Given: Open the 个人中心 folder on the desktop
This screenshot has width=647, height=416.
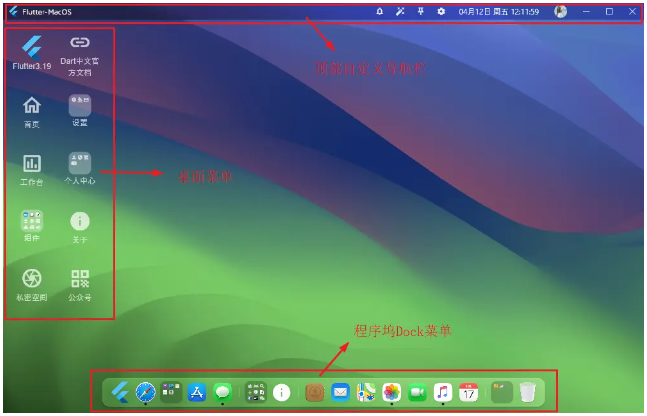Looking at the screenshot, I should pyautogui.click(x=80, y=163).
